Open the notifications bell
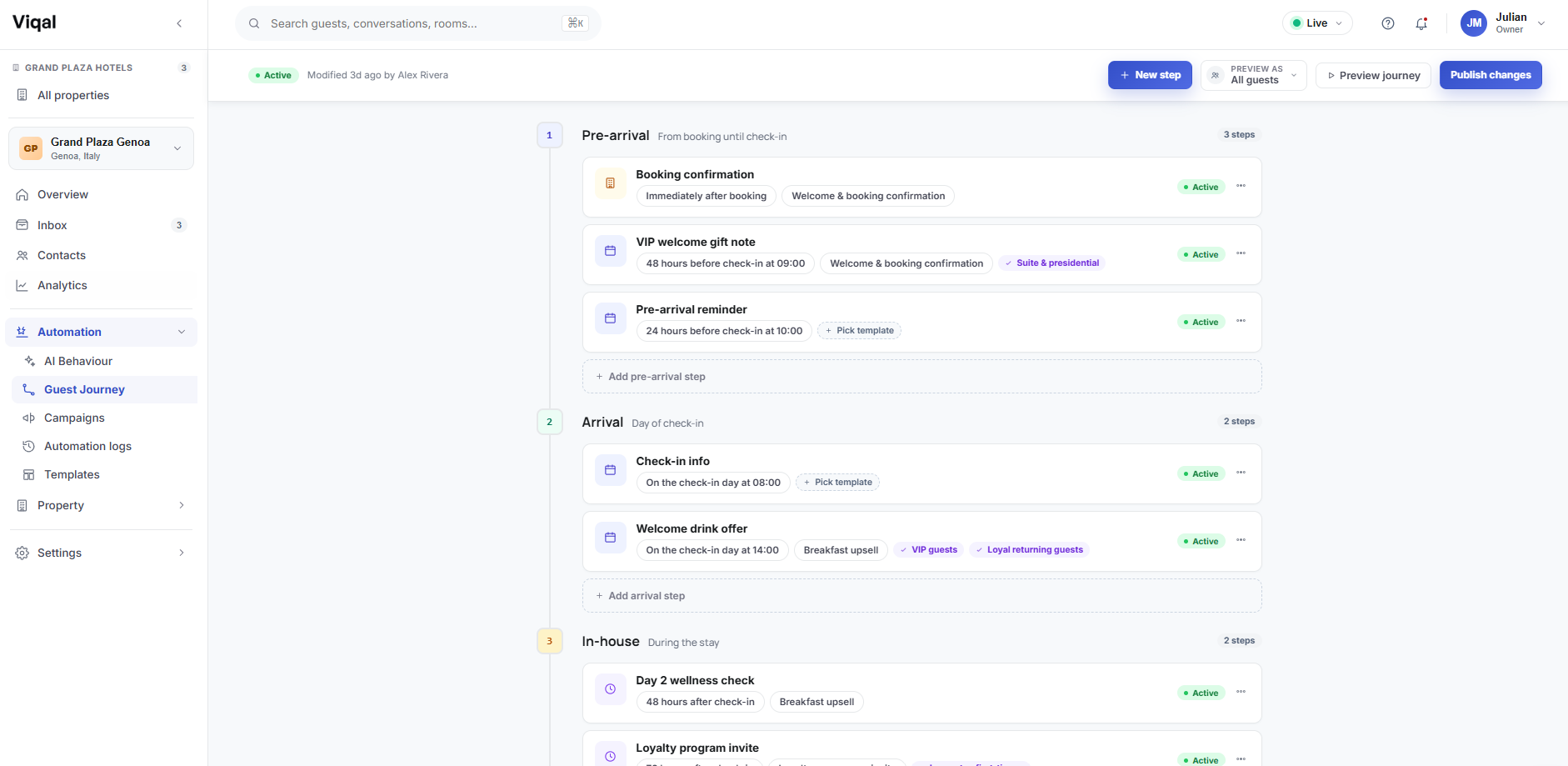 point(1421,23)
